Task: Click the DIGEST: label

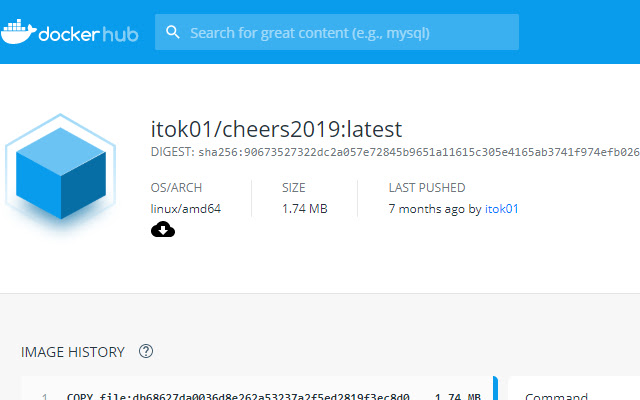Action: [173, 152]
